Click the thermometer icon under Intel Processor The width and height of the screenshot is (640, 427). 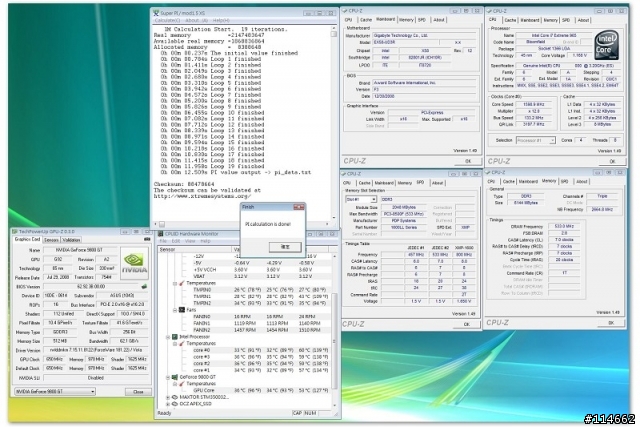coord(182,344)
